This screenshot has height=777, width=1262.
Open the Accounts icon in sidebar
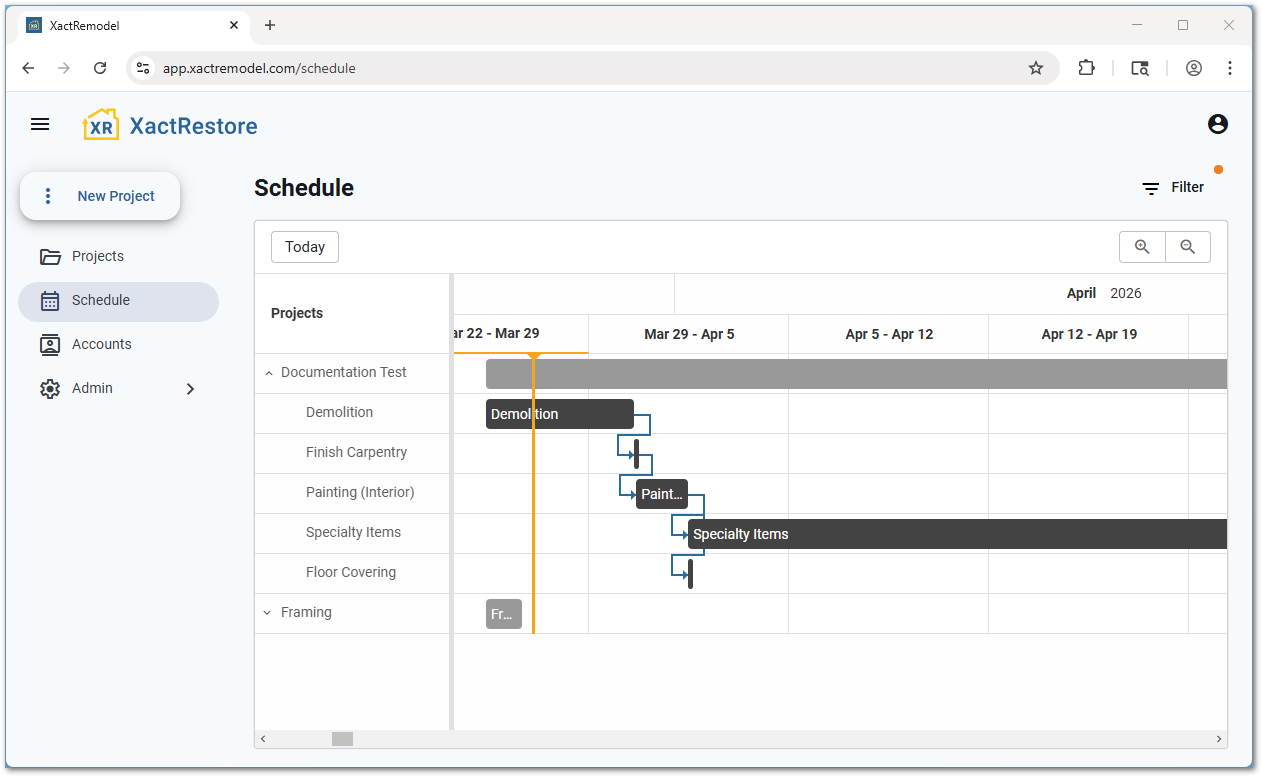50,344
